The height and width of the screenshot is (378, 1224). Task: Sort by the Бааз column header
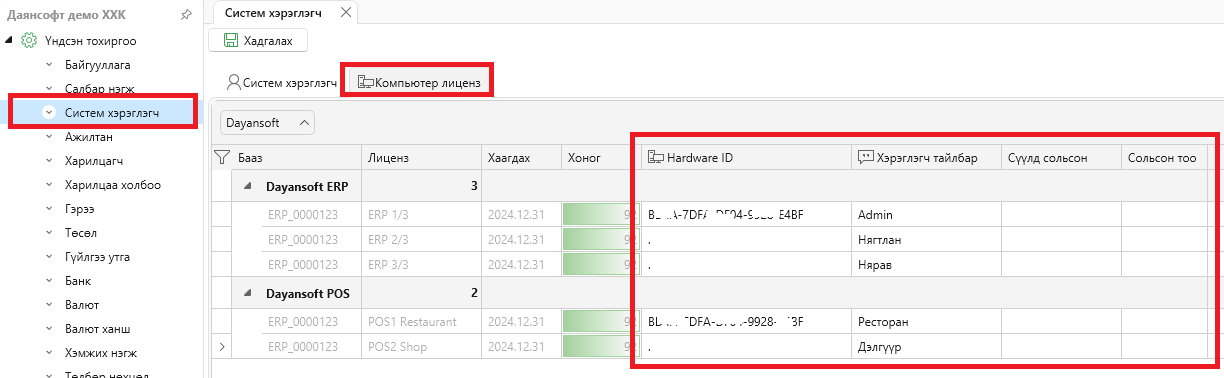pyautogui.click(x=296, y=158)
